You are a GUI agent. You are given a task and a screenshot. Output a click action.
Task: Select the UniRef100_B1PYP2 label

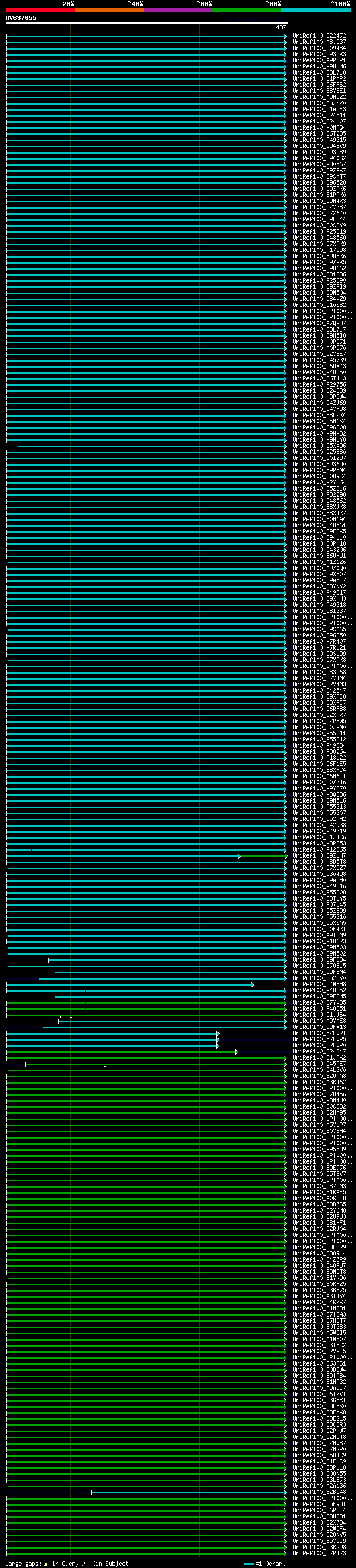point(319,78)
